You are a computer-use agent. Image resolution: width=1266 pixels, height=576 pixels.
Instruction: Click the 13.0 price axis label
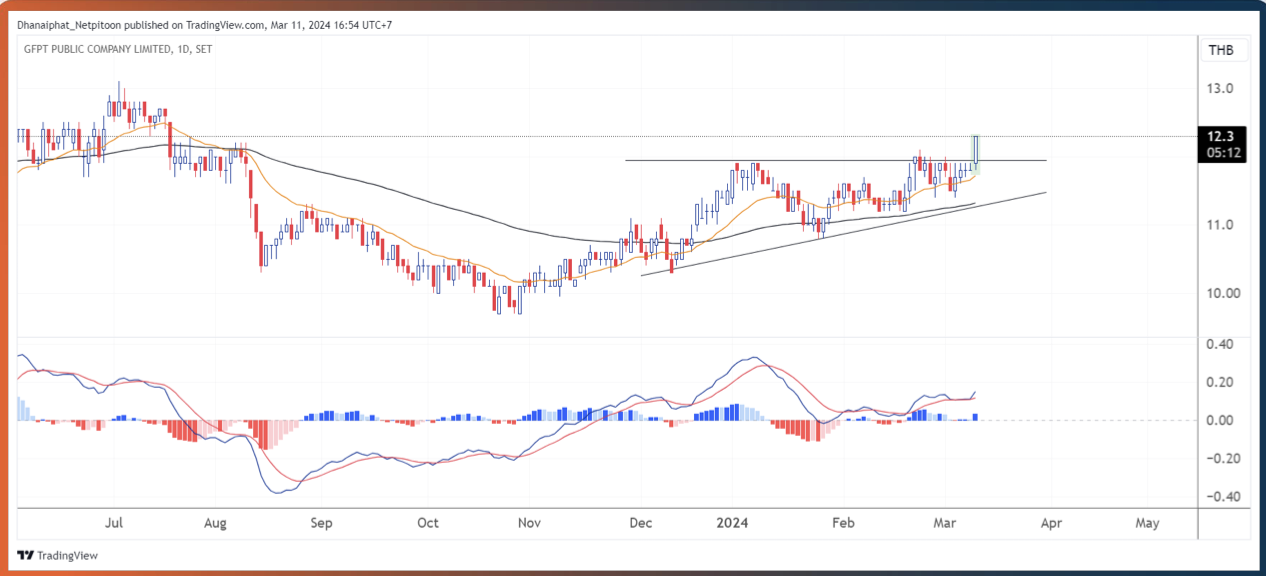tap(1220, 88)
